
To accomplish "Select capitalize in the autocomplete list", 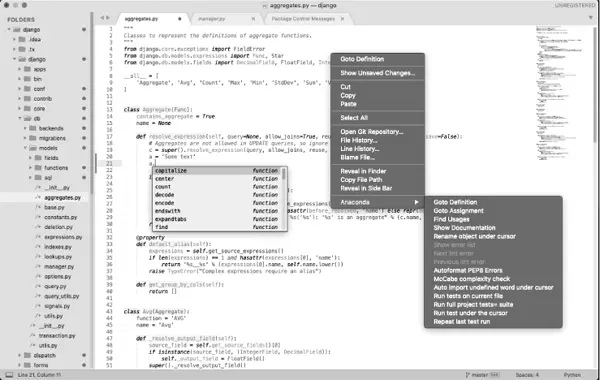I will pos(217,171).
